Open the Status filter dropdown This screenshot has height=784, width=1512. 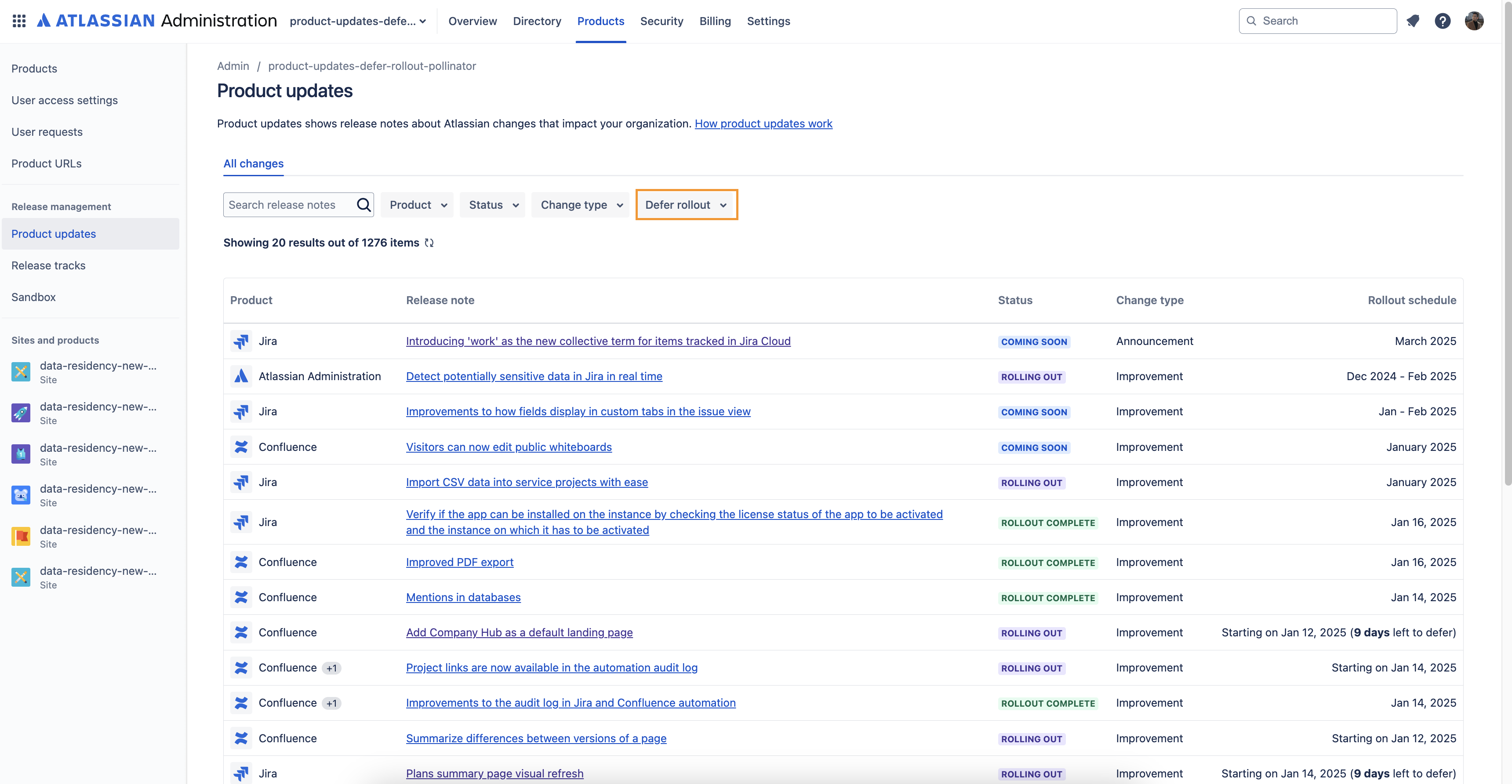(x=493, y=205)
